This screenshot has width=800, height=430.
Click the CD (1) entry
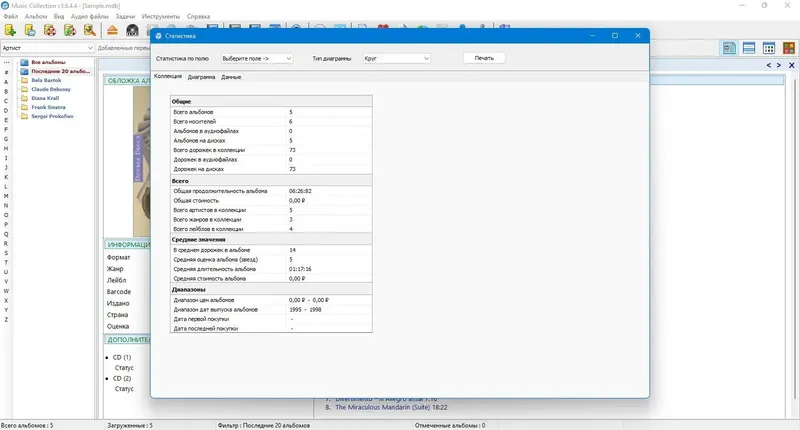121,358
